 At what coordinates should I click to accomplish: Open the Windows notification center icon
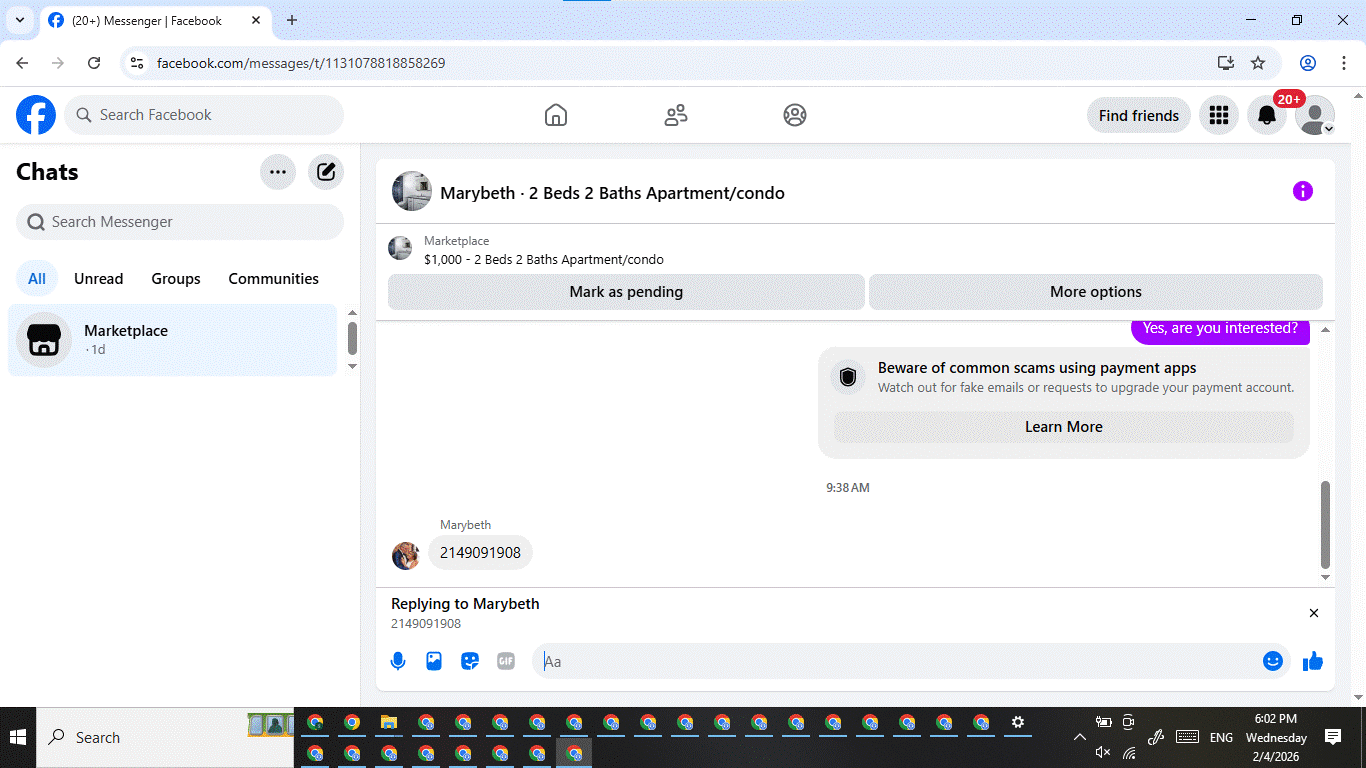click(1333, 737)
